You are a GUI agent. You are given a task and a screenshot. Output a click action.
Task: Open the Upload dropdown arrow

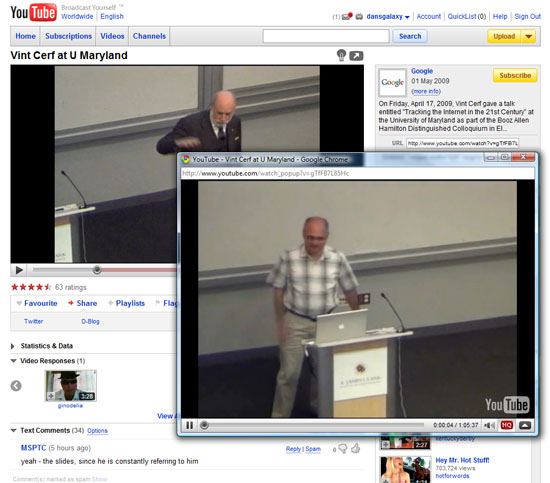point(529,36)
